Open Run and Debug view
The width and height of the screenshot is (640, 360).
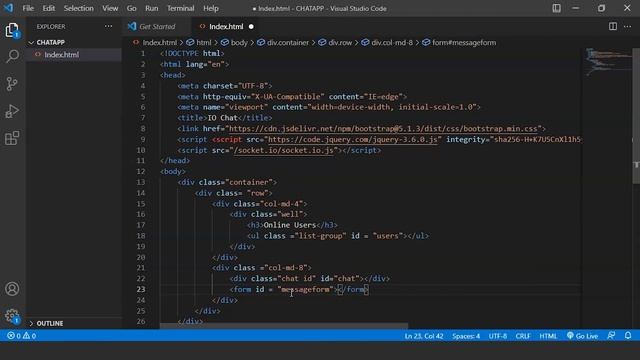12,111
